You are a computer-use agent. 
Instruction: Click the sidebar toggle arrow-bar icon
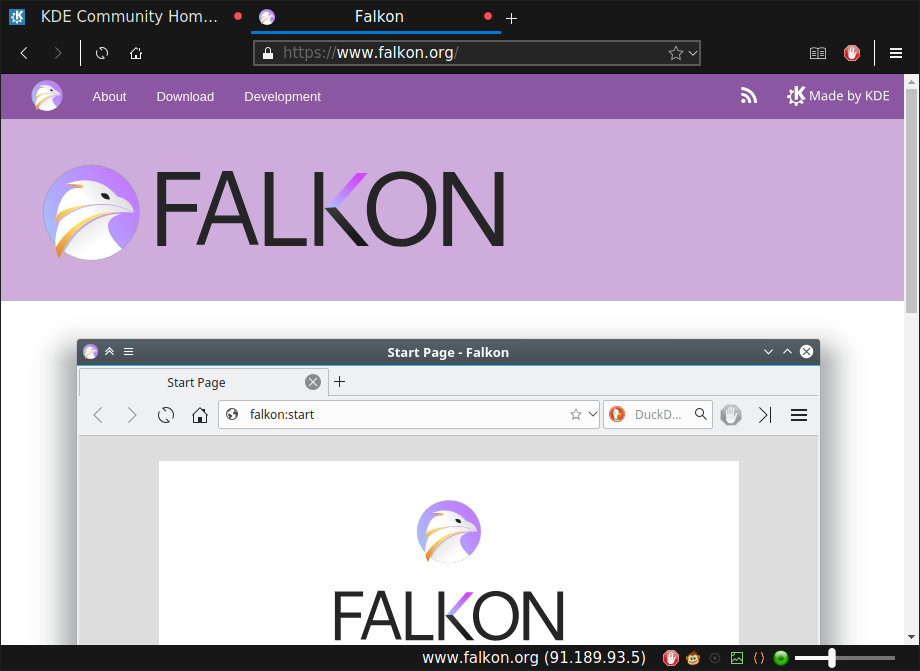coord(765,415)
